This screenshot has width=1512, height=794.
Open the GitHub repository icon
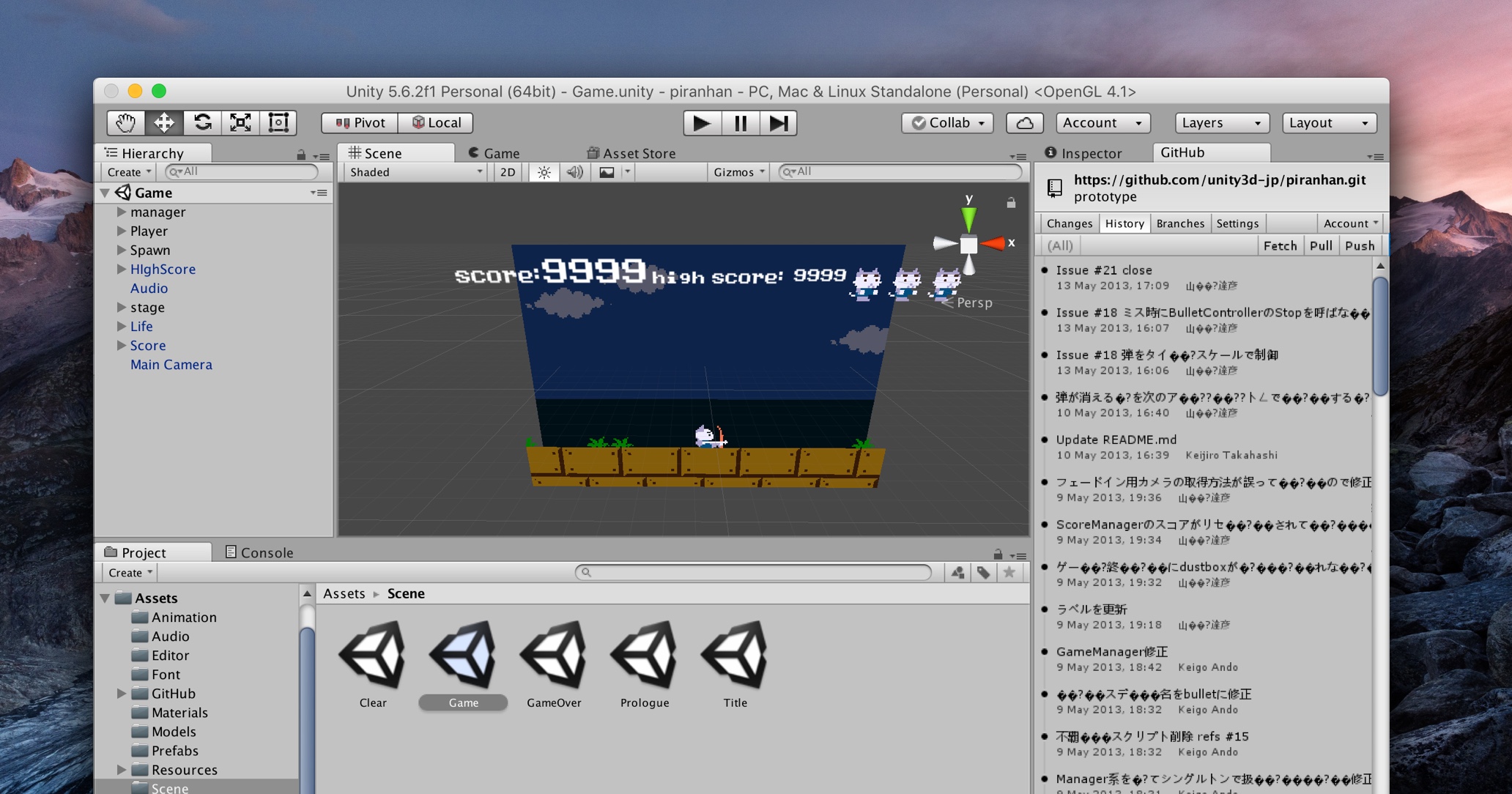tap(1055, 188)
